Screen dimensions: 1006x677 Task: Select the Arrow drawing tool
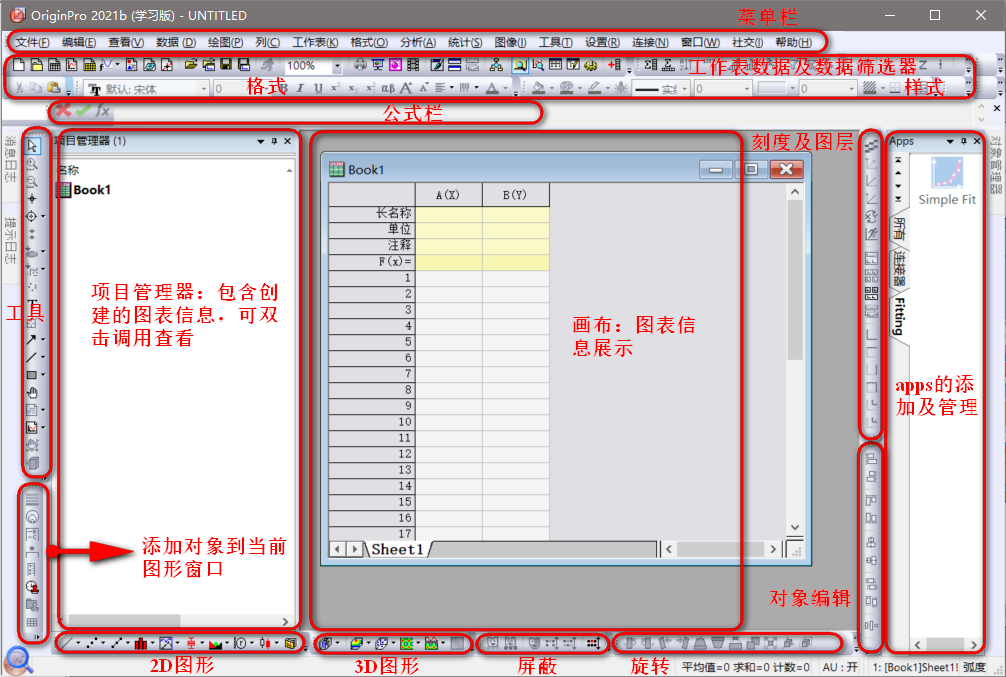[x=31, y=339]
